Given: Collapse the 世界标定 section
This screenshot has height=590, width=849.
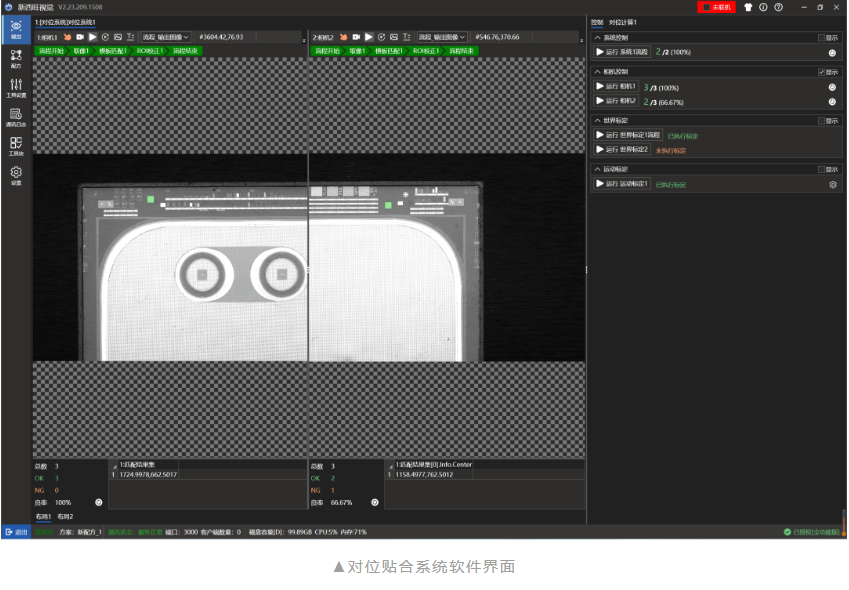Looking at the screenshot, I should [x=598, y=119].
